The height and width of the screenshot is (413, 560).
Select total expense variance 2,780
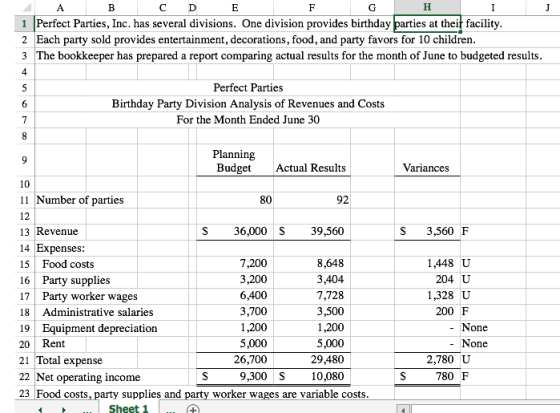[427, 360]
